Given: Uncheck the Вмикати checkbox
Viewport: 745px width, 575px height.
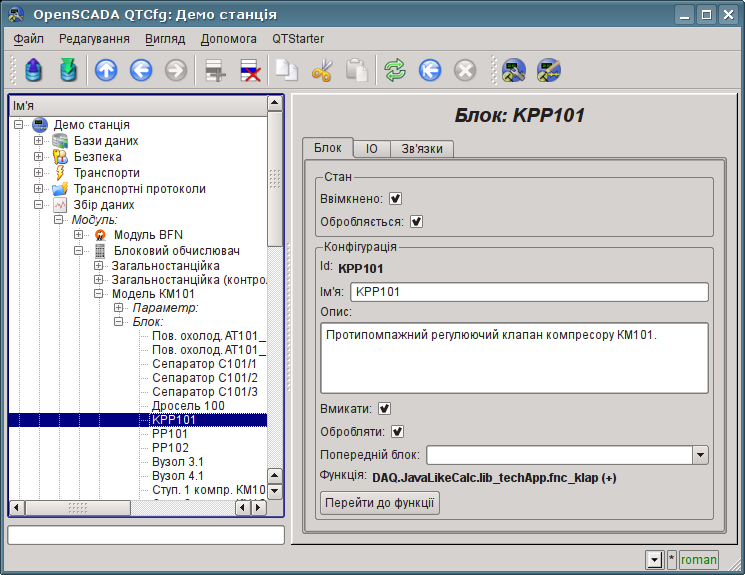Looking at the screenshot, I should click(x=384, y=409).
